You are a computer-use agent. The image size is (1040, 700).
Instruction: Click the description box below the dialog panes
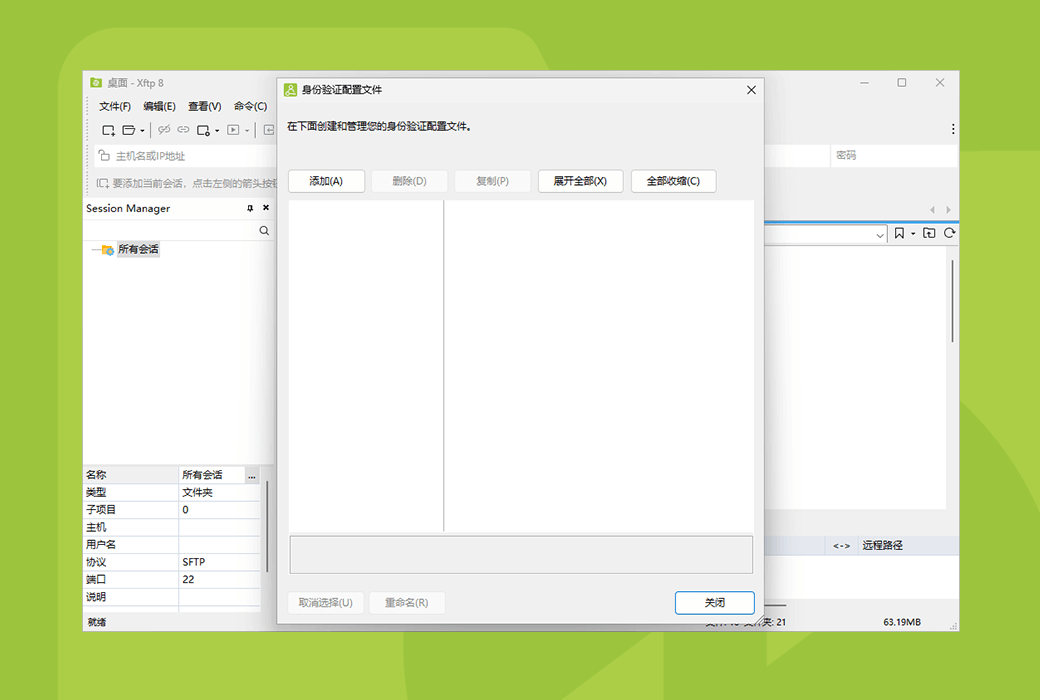pyautogui.click(x=521, y=555)
